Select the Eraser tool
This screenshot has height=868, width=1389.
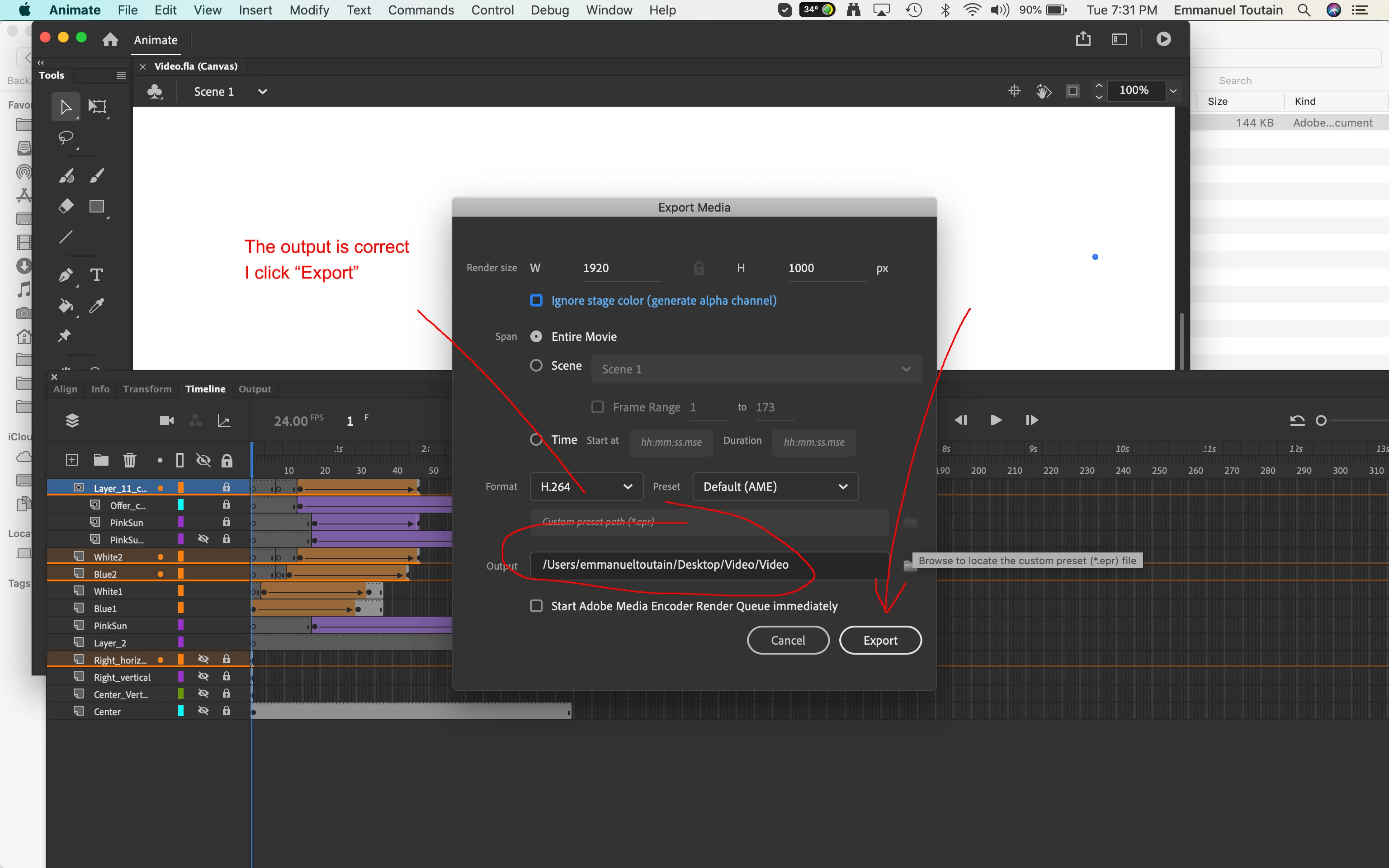tap(66, 206)
